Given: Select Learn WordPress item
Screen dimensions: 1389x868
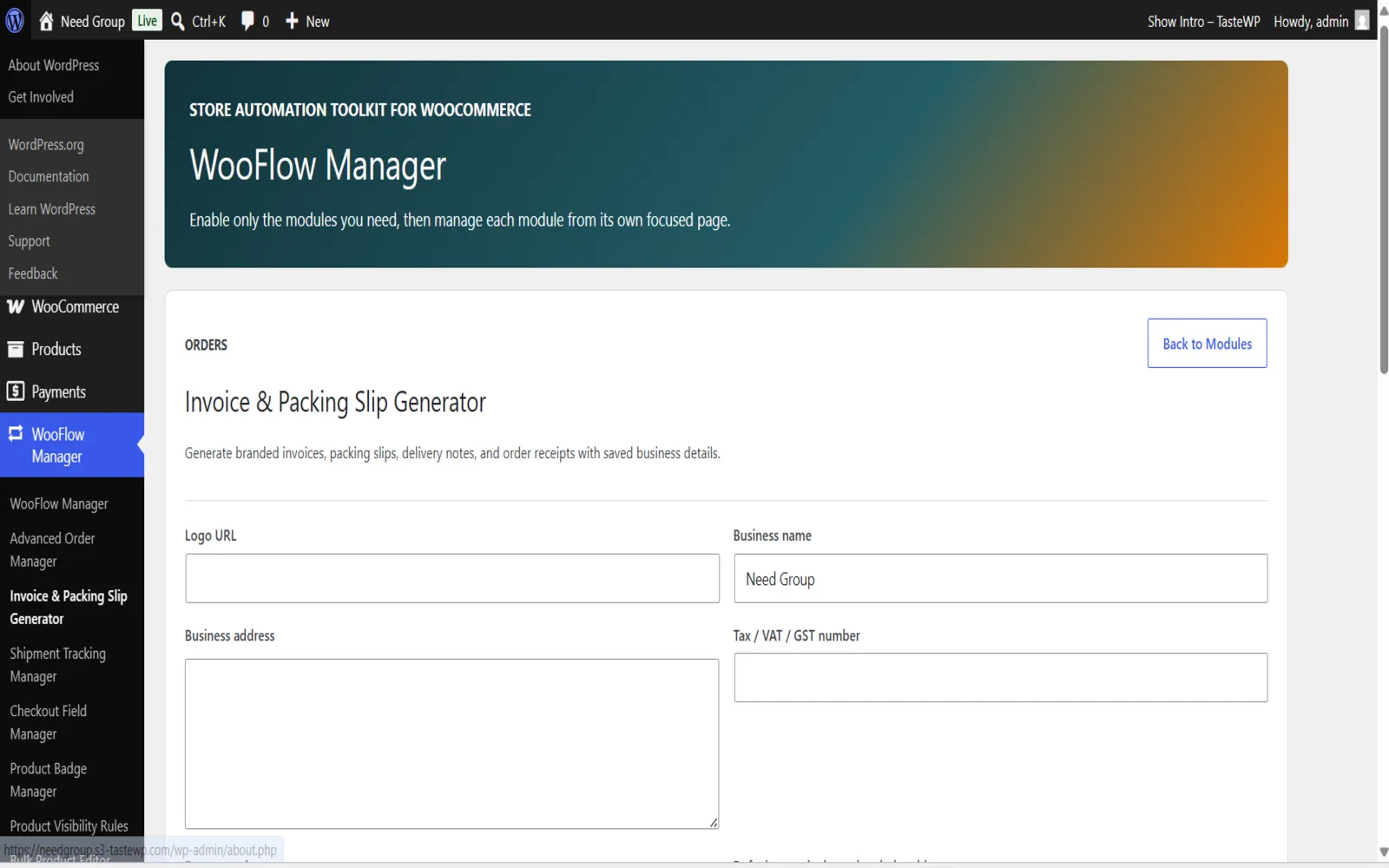Looking at the screenshot, I should [52, 209].
